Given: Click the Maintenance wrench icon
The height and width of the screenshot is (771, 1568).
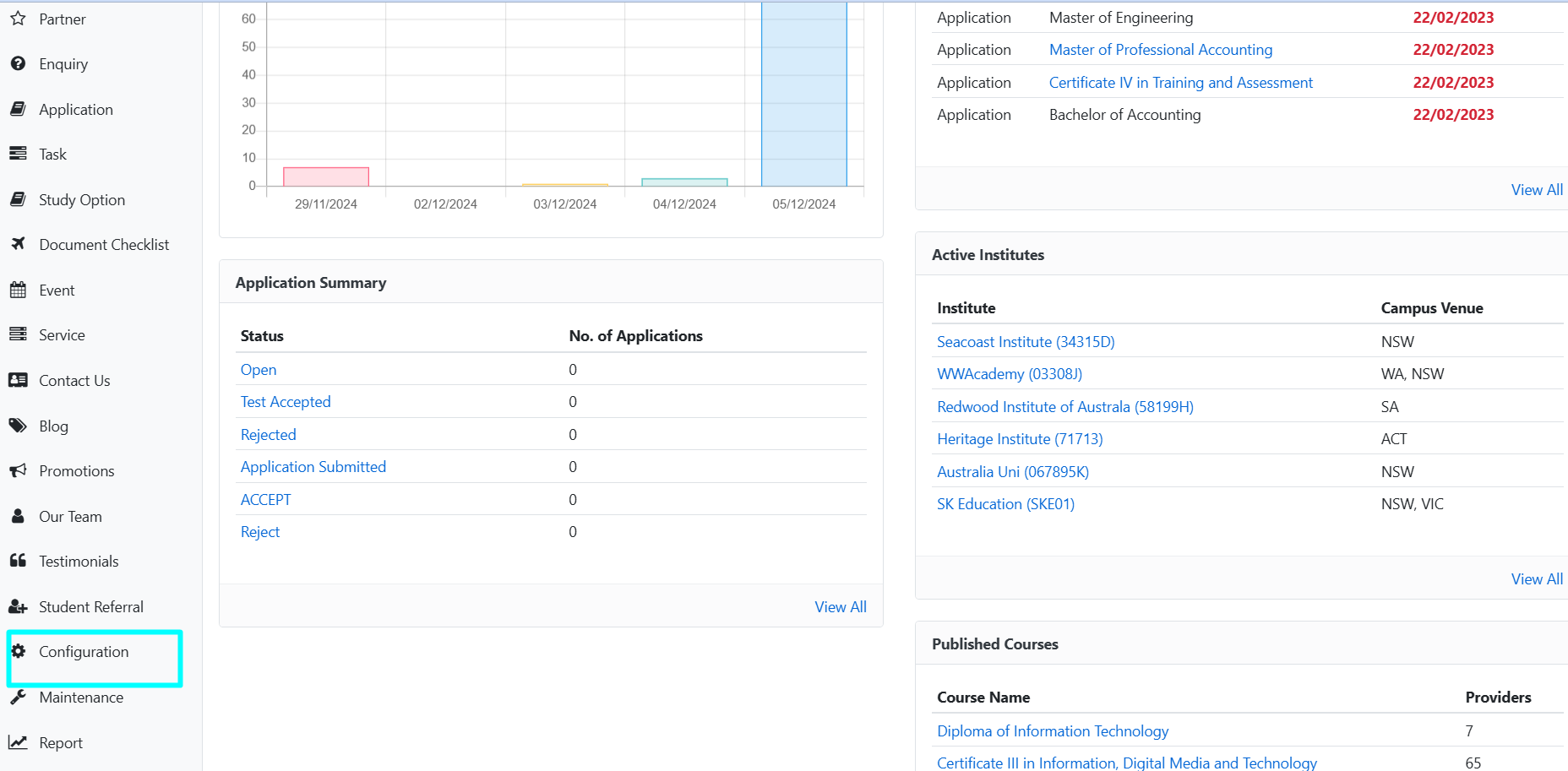Looking at the screenshot, I should pos(18,697).
